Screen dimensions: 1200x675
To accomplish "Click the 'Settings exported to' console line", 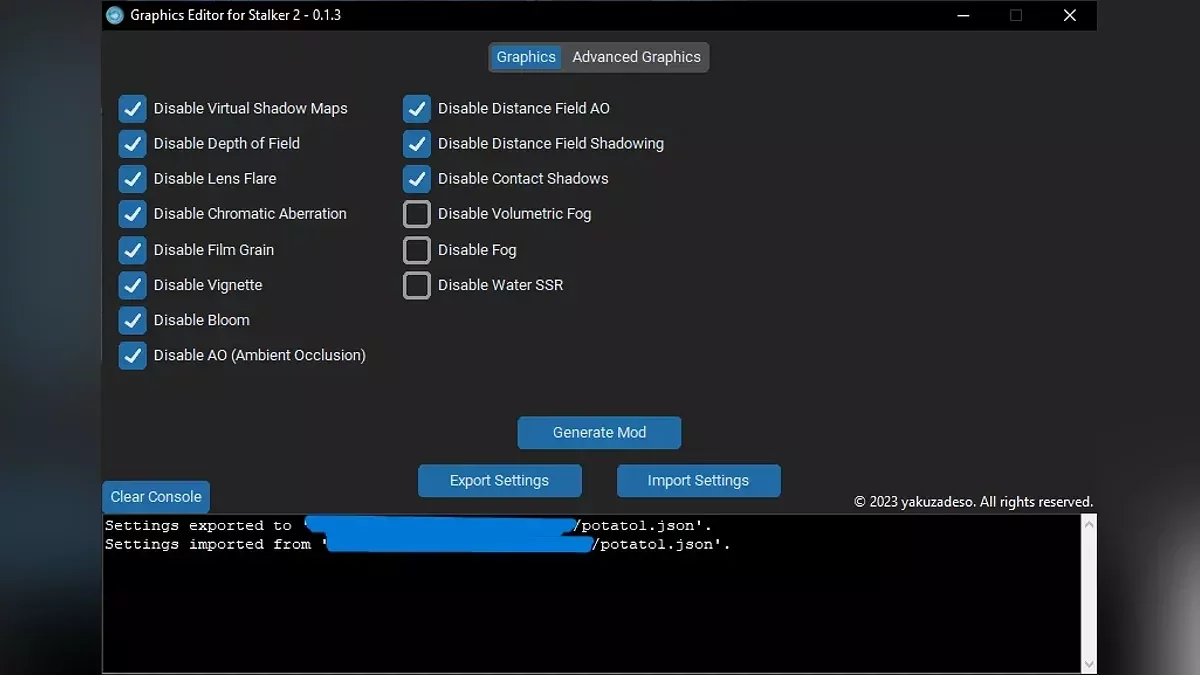I will 408,525.
